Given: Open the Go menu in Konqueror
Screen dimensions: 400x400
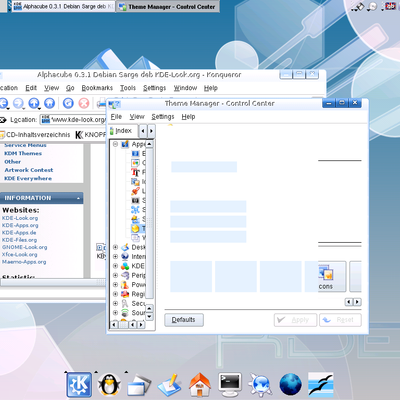Looking at the screenshot, I should 70,88.
